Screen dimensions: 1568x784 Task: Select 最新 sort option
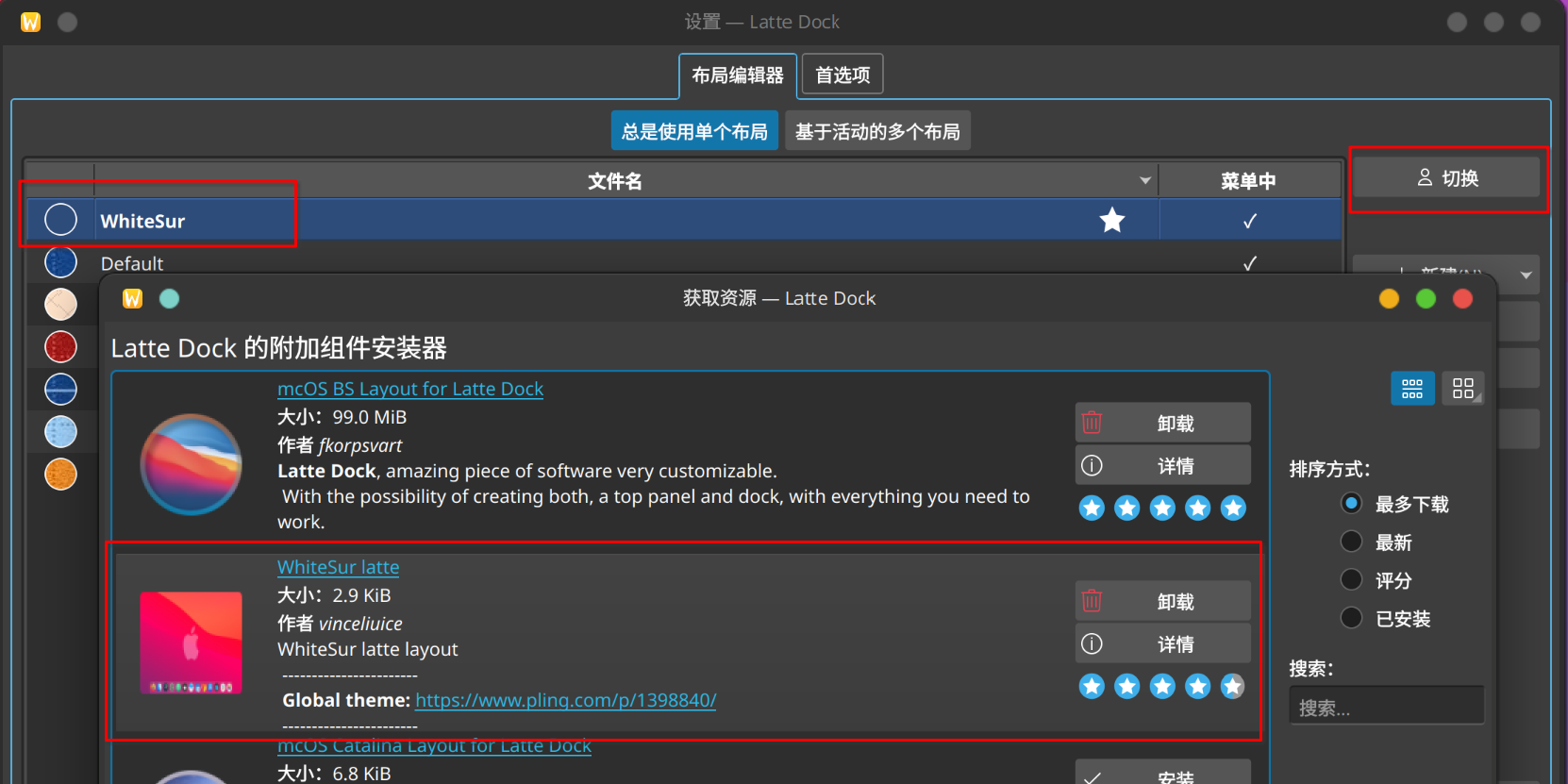click(1376, 542)
